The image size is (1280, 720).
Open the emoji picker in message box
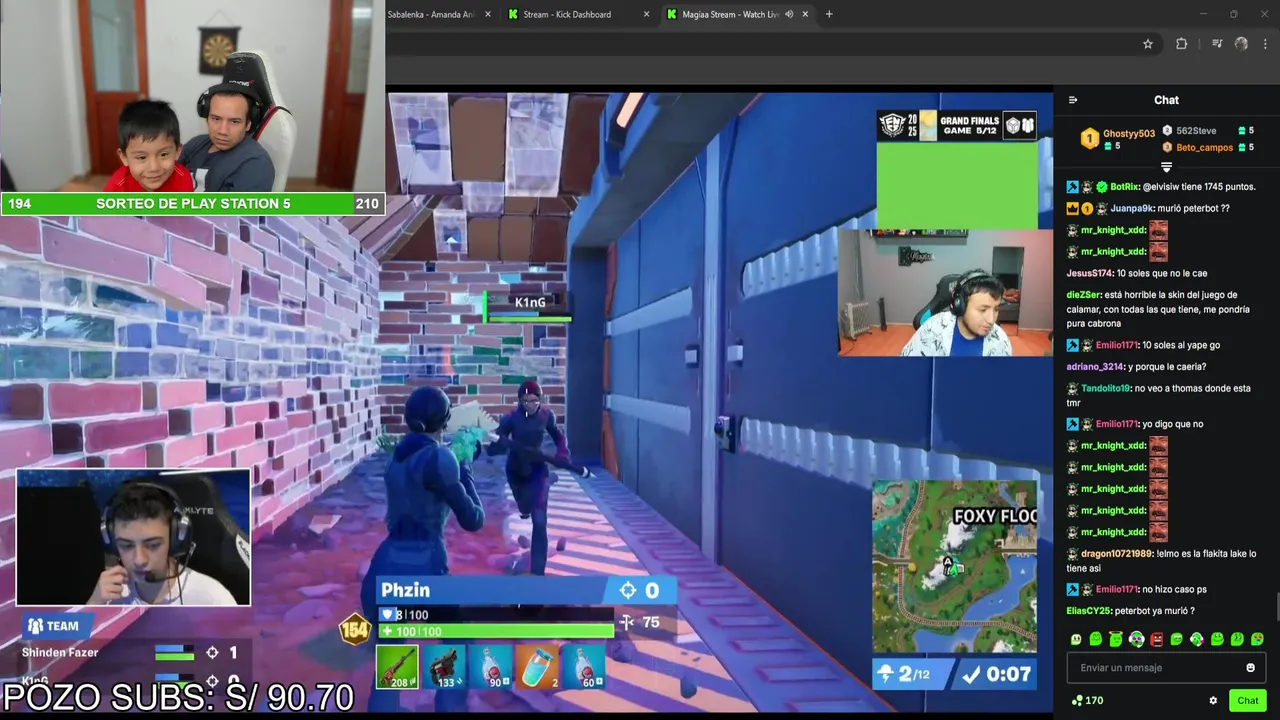coord(1250,668)
